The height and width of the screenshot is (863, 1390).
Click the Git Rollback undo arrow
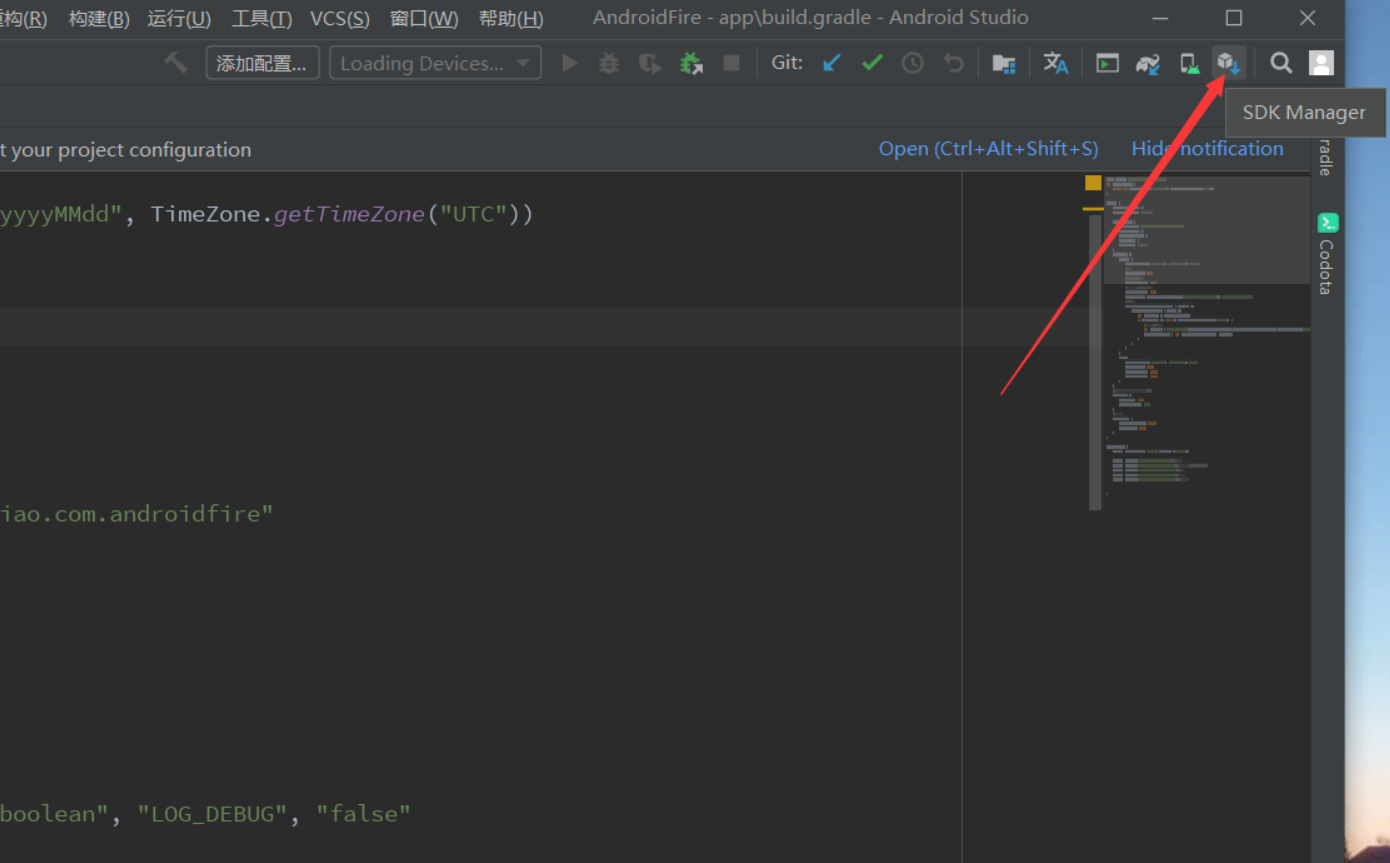coord(954,63)
